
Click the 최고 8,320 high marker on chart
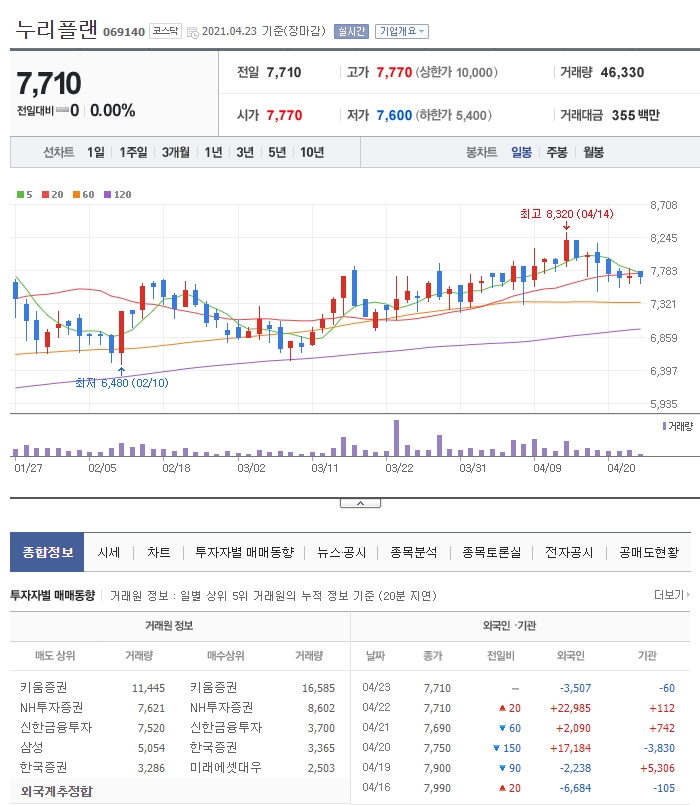[566, 214]
